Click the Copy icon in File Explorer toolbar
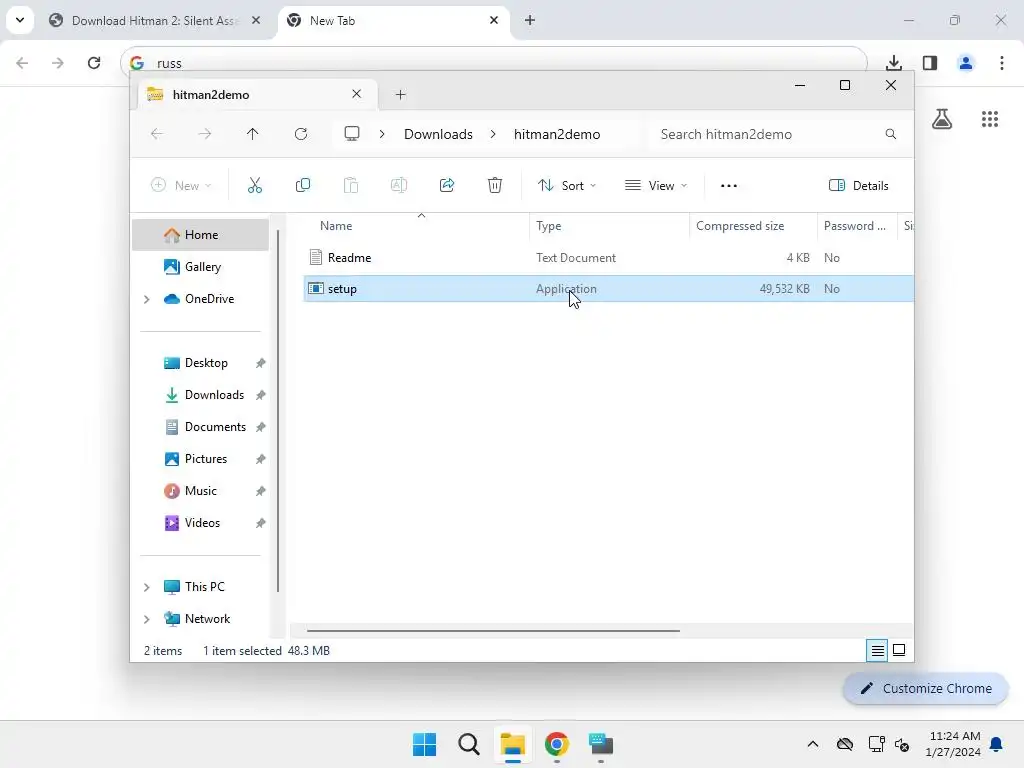1024x768 pixels. pyautogui.click(x=303, y=185)
